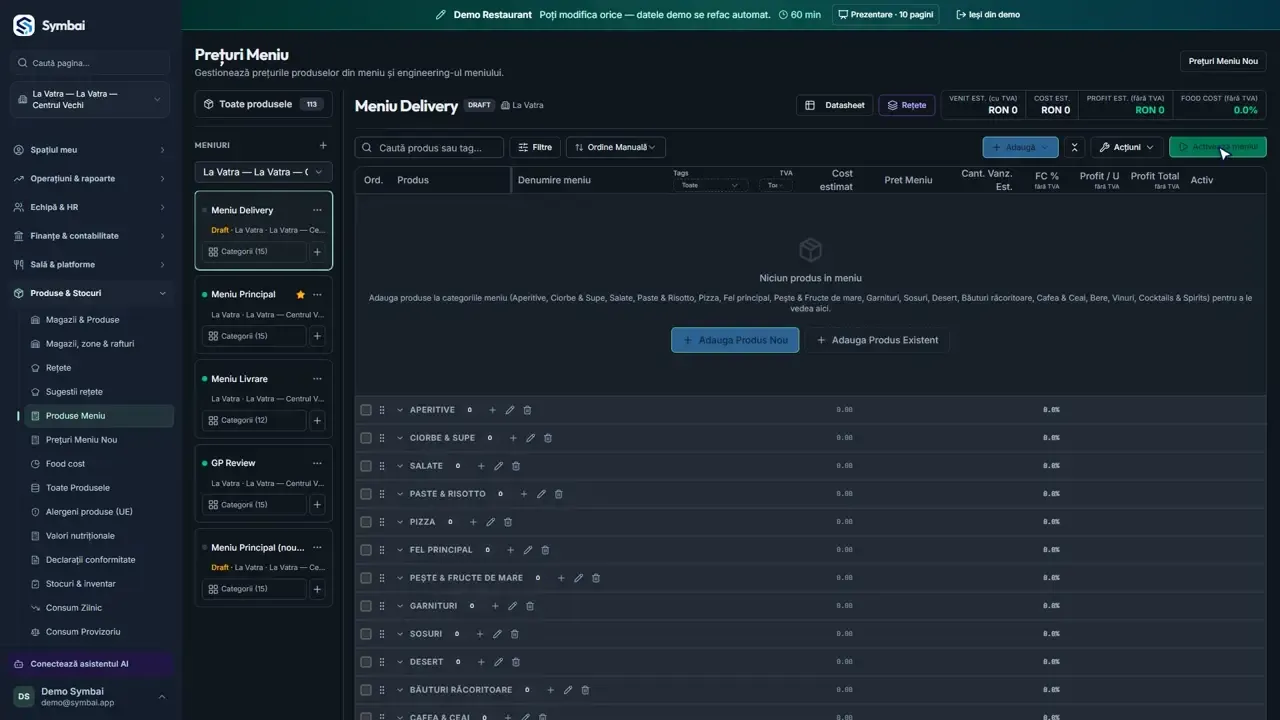Open the three-dot menu for Meniu Principal
The height and width of the screenshot is (720, 1280).
[x=317, y=295]
